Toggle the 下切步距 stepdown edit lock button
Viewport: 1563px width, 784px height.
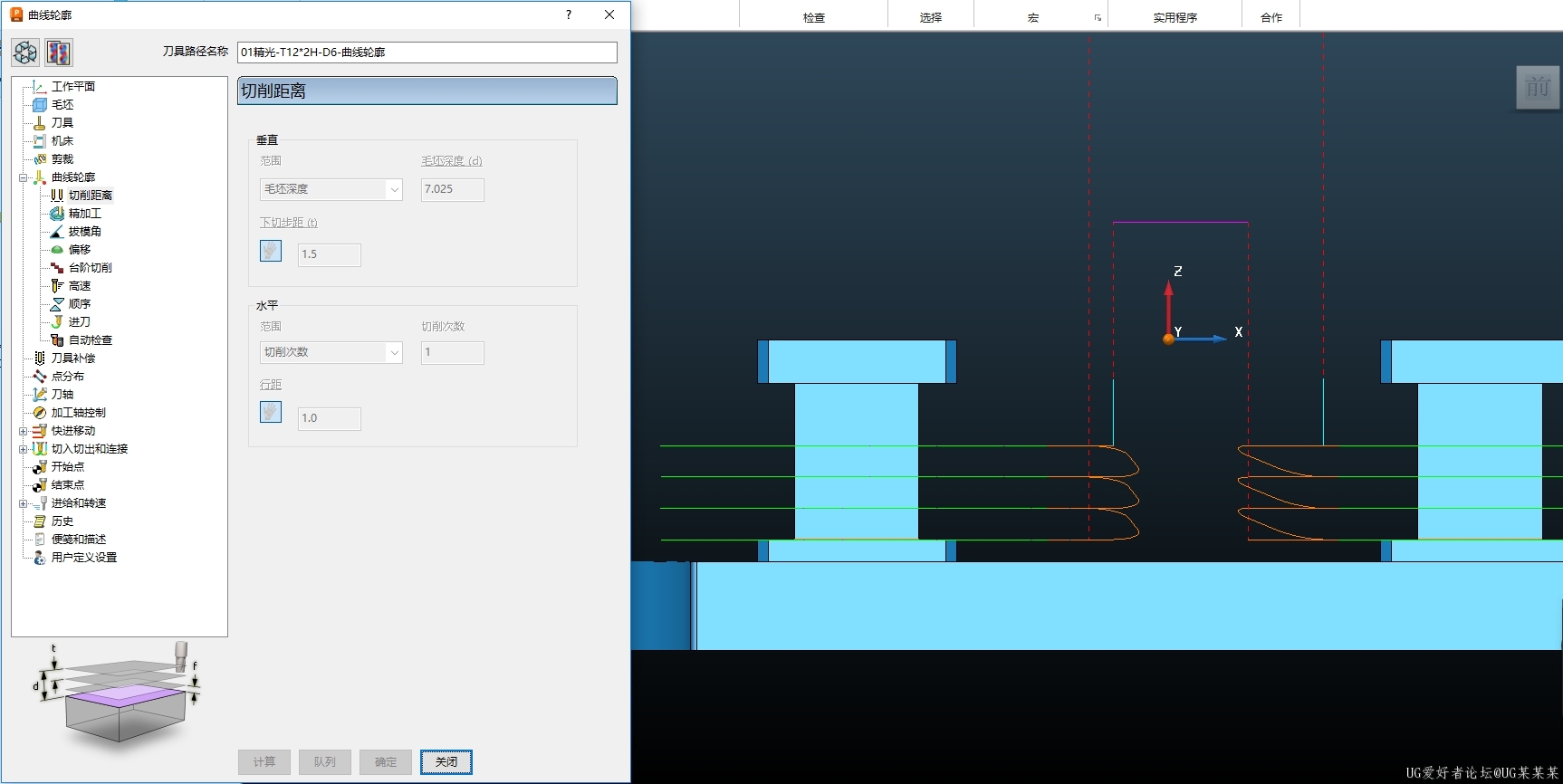tap(271, 251)
